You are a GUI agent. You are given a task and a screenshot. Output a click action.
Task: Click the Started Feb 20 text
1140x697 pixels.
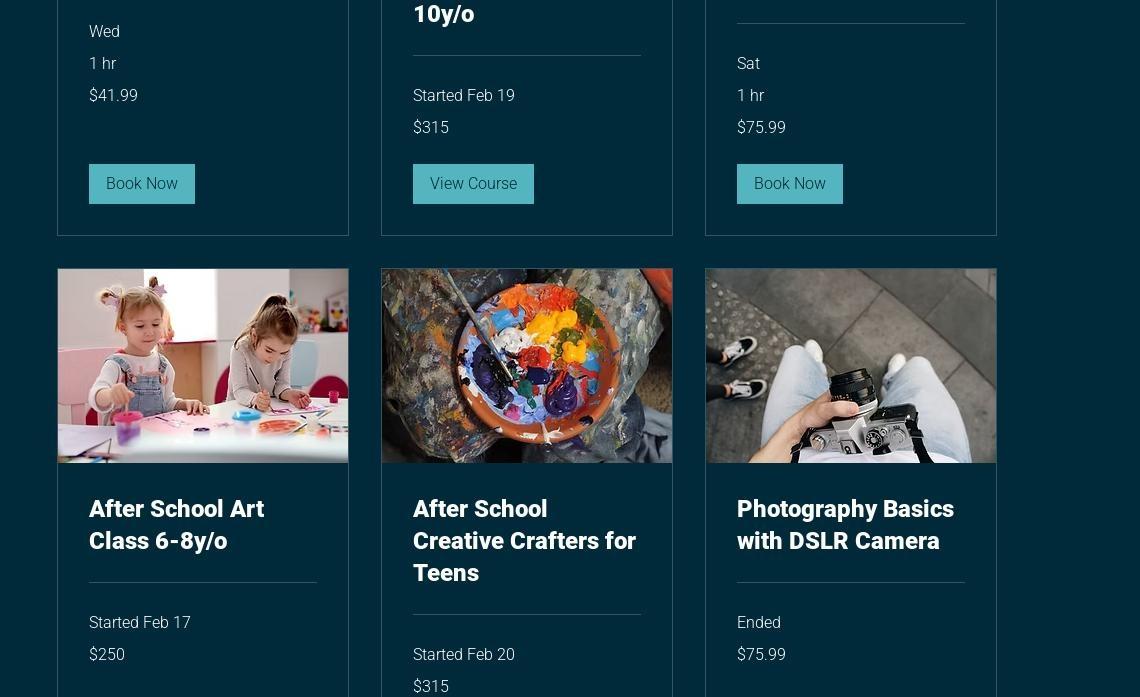tap(464, 654)
